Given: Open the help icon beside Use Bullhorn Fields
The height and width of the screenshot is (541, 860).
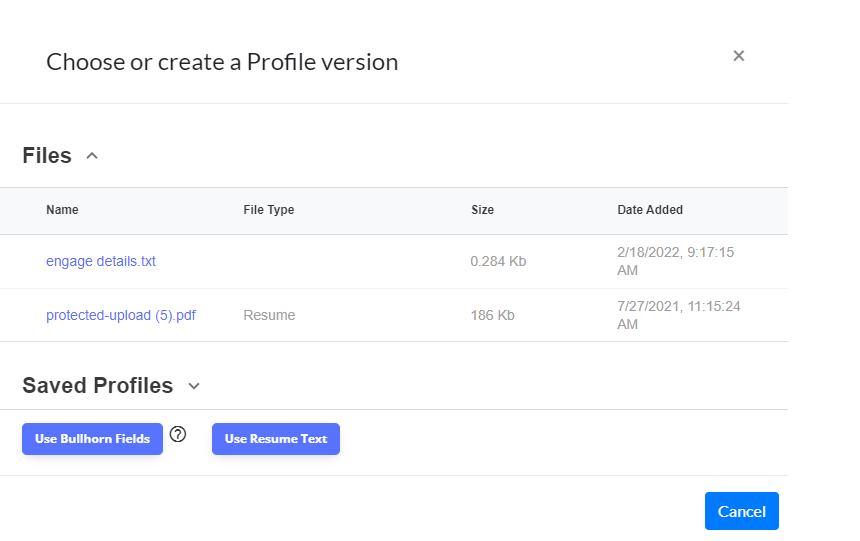Looking at the screenshot, I should (x=178, y=434).
